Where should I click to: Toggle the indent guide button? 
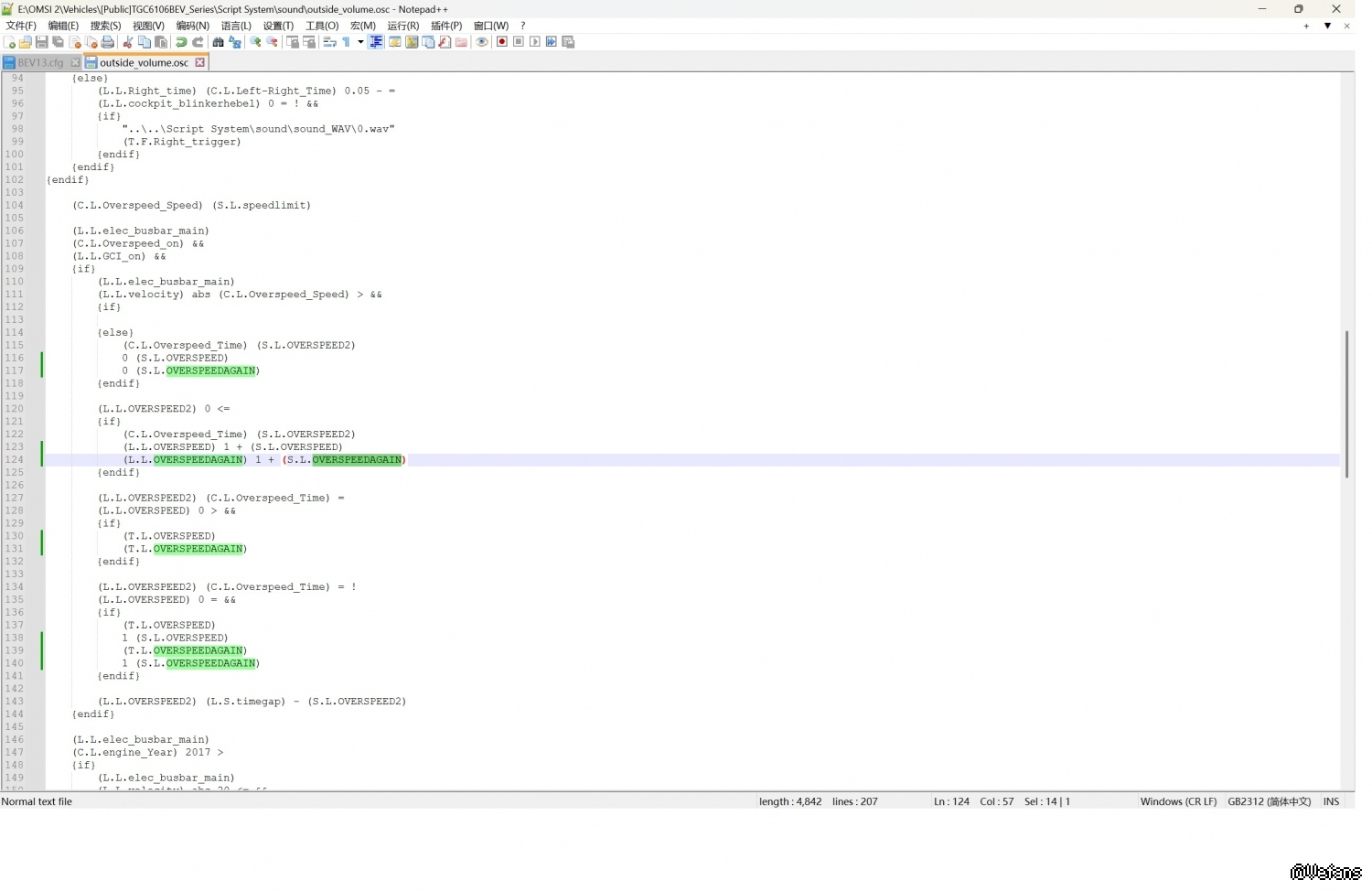click(x=376, y=42)
